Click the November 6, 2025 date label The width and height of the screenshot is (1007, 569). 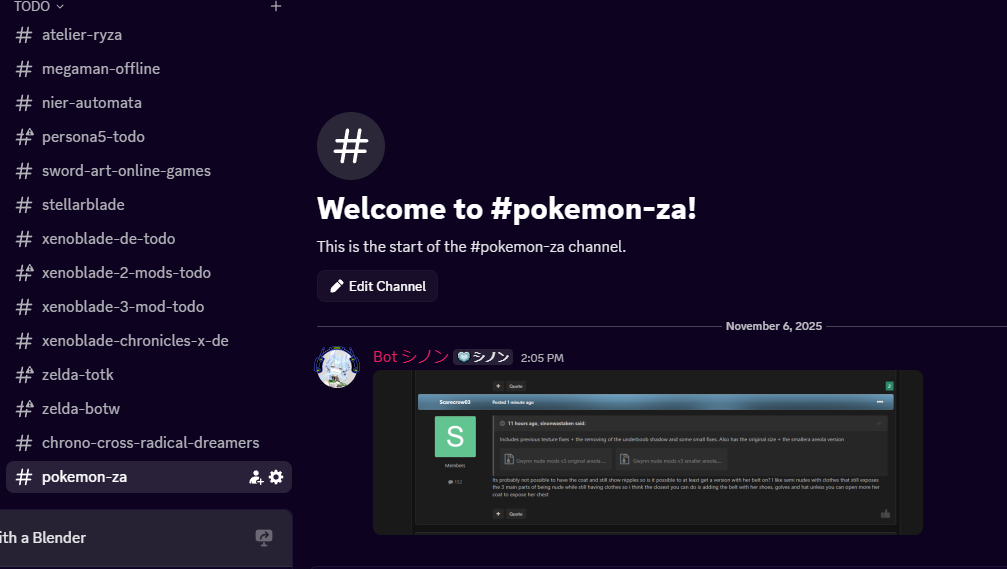click(773, 326)
